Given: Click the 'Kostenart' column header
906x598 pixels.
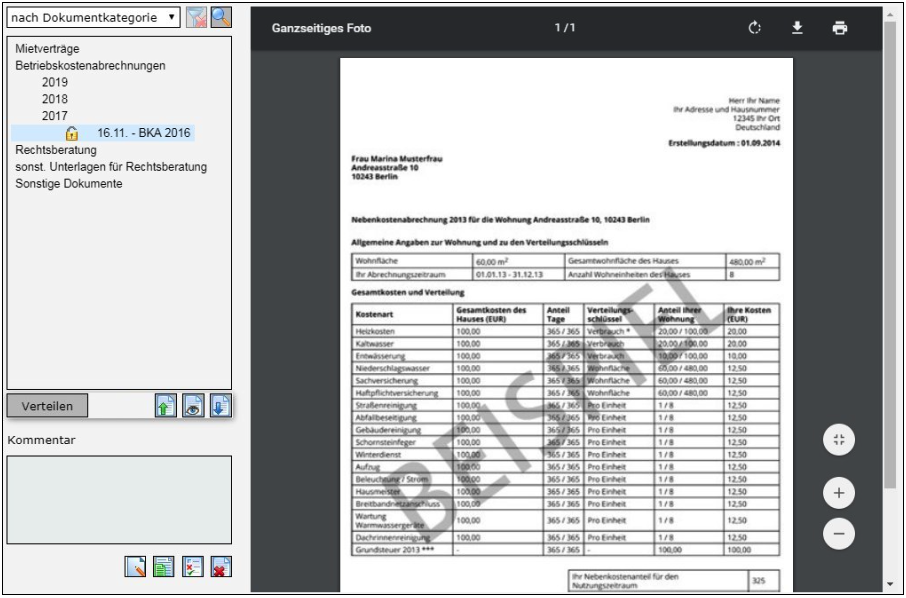Looking at the screenshot, I should pyautogui.click(x=374, y=314).
